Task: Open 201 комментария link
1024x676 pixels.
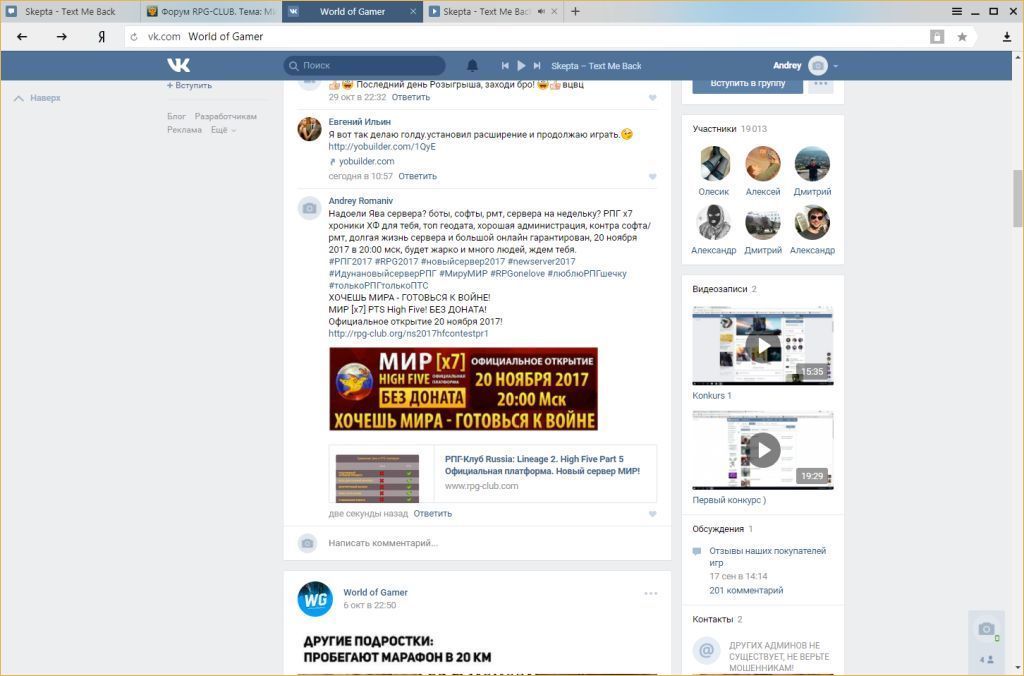Action: (746, 590)
